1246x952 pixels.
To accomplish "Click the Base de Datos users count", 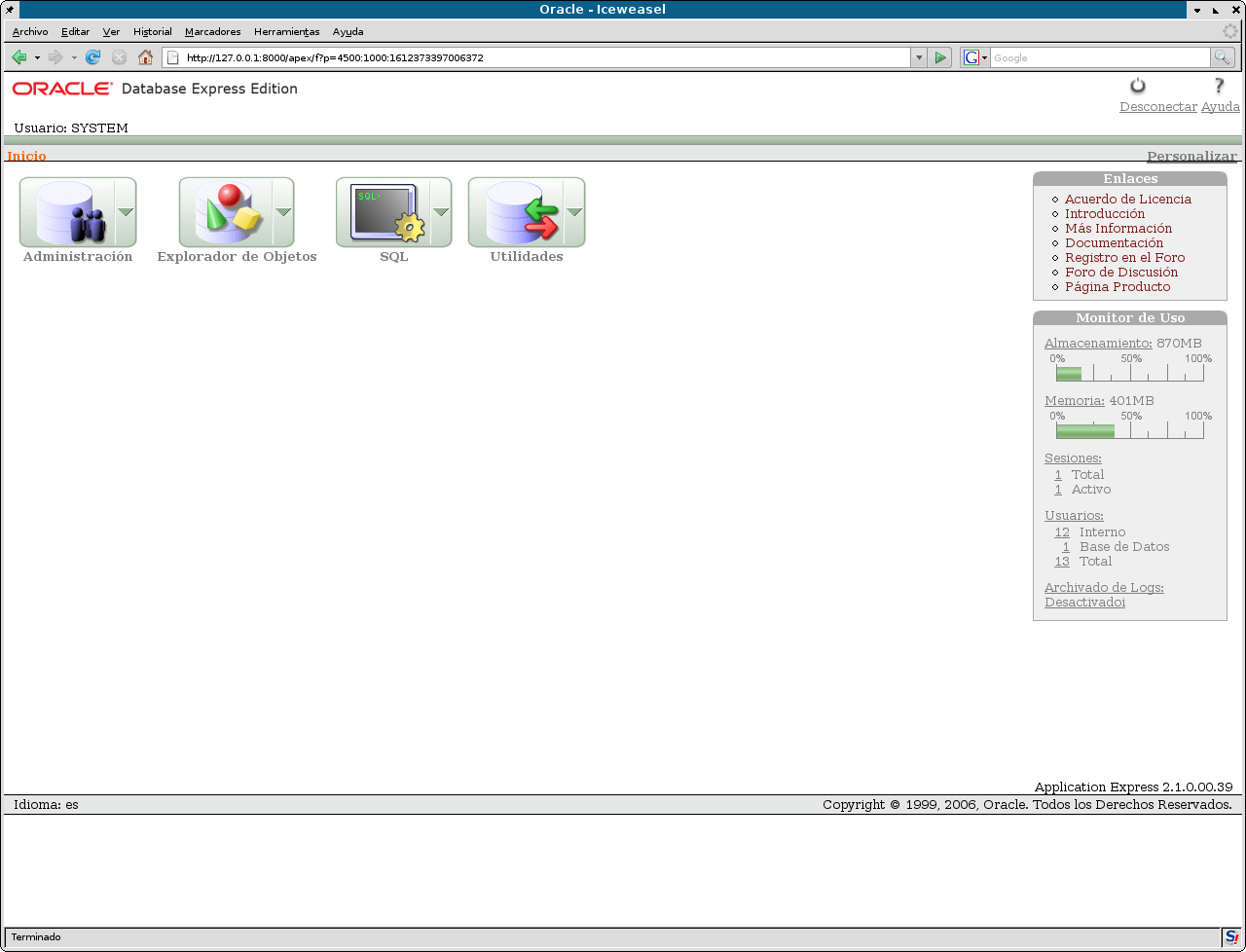I will [x=1066, y=546].
